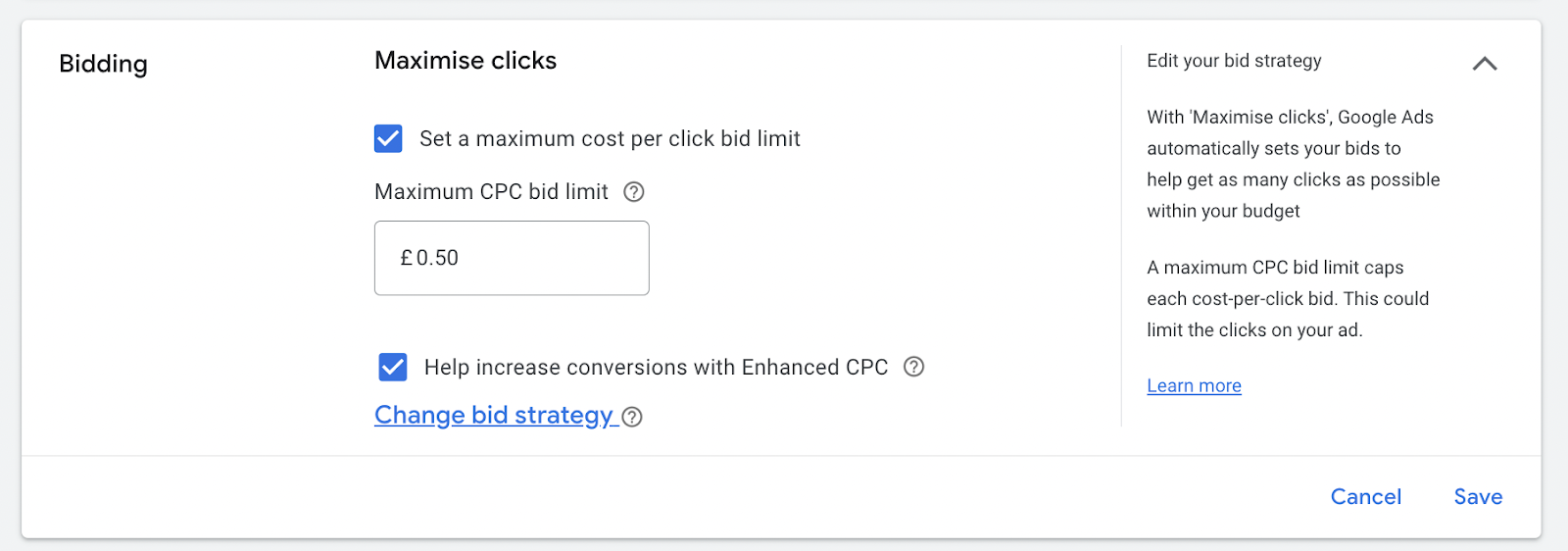Save the bidding settings
Viewport: 1568px width, 551px height.
pos(1478,497)
